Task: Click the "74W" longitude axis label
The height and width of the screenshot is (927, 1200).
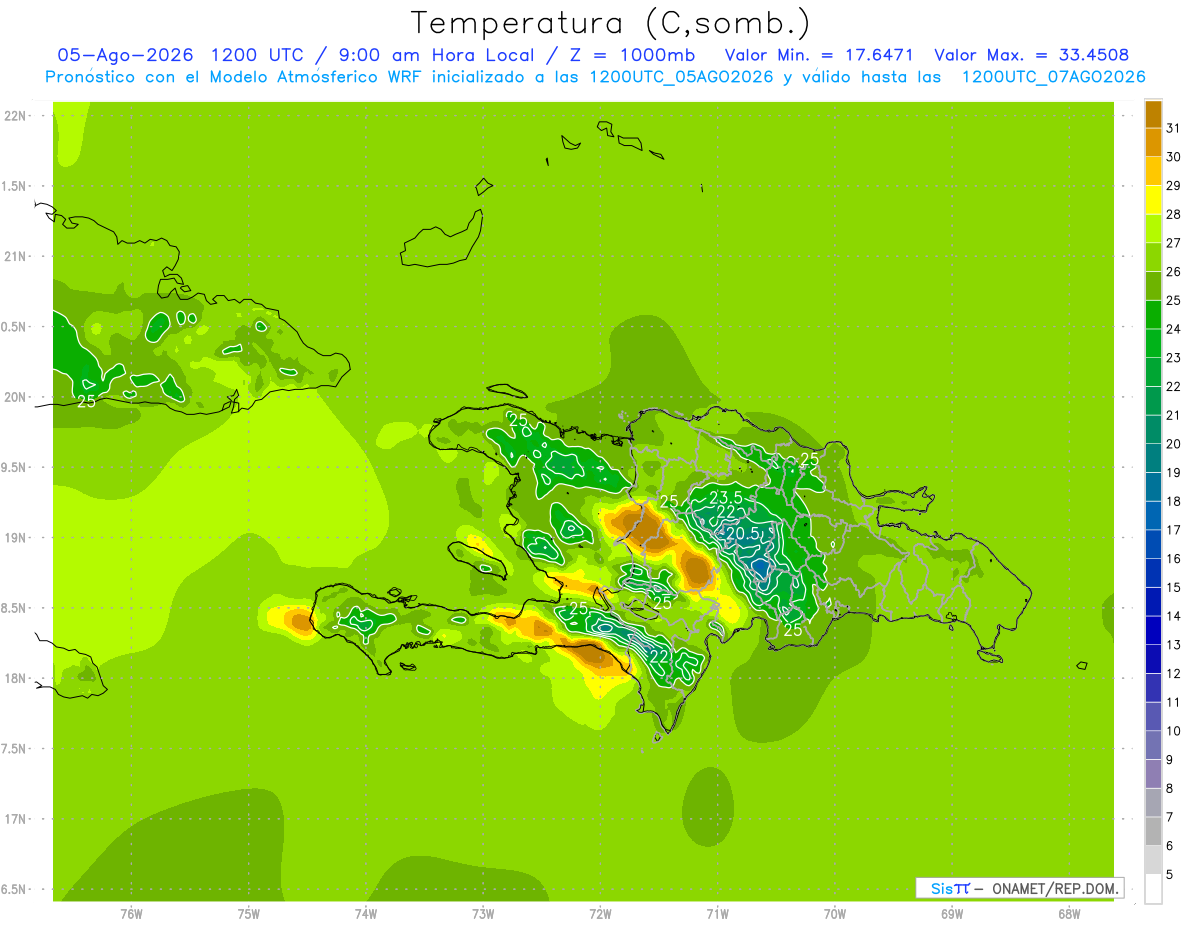Action: (366, 914)
